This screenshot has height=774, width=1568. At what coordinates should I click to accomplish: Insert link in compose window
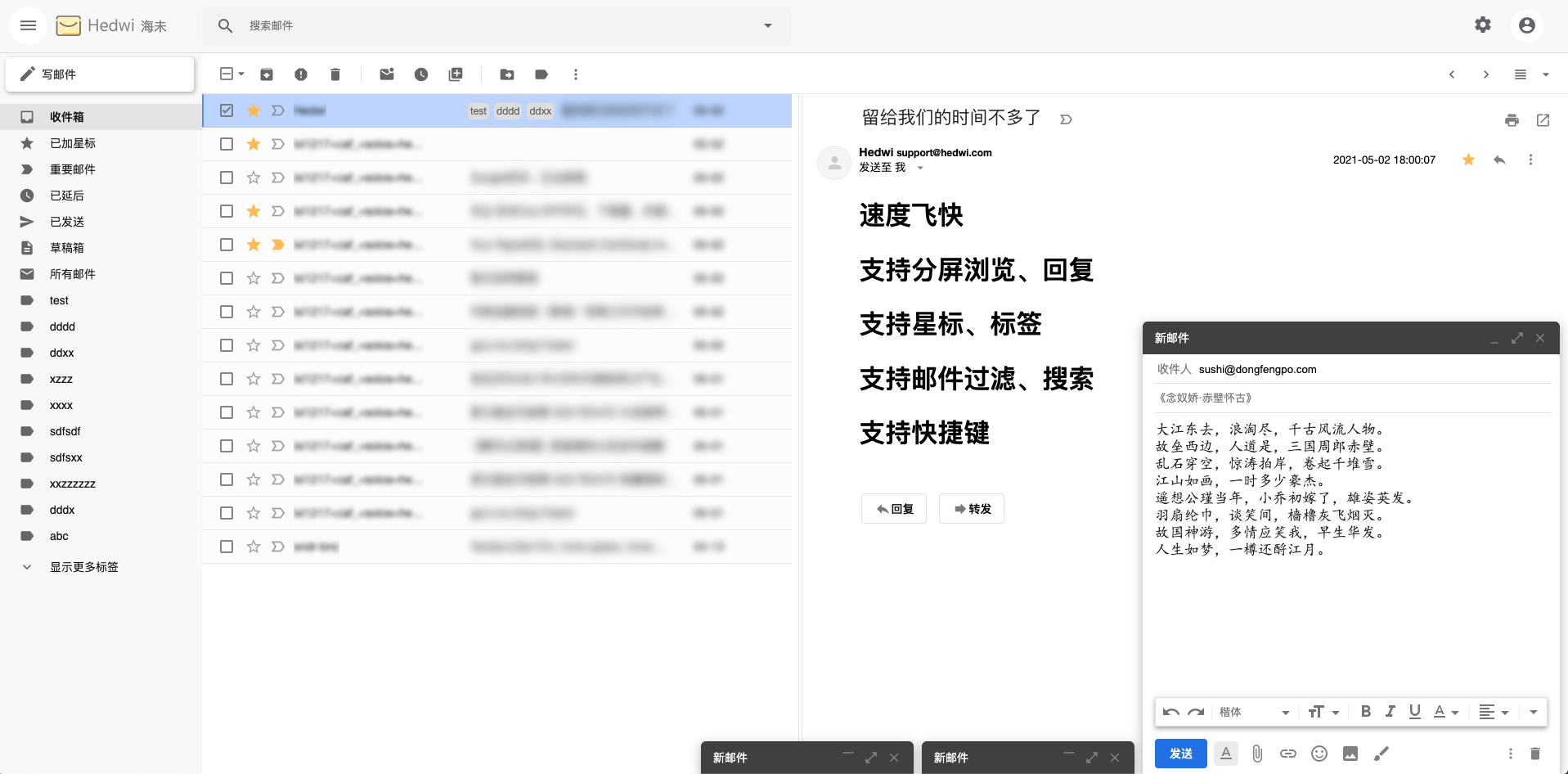tap(1288, 754)
